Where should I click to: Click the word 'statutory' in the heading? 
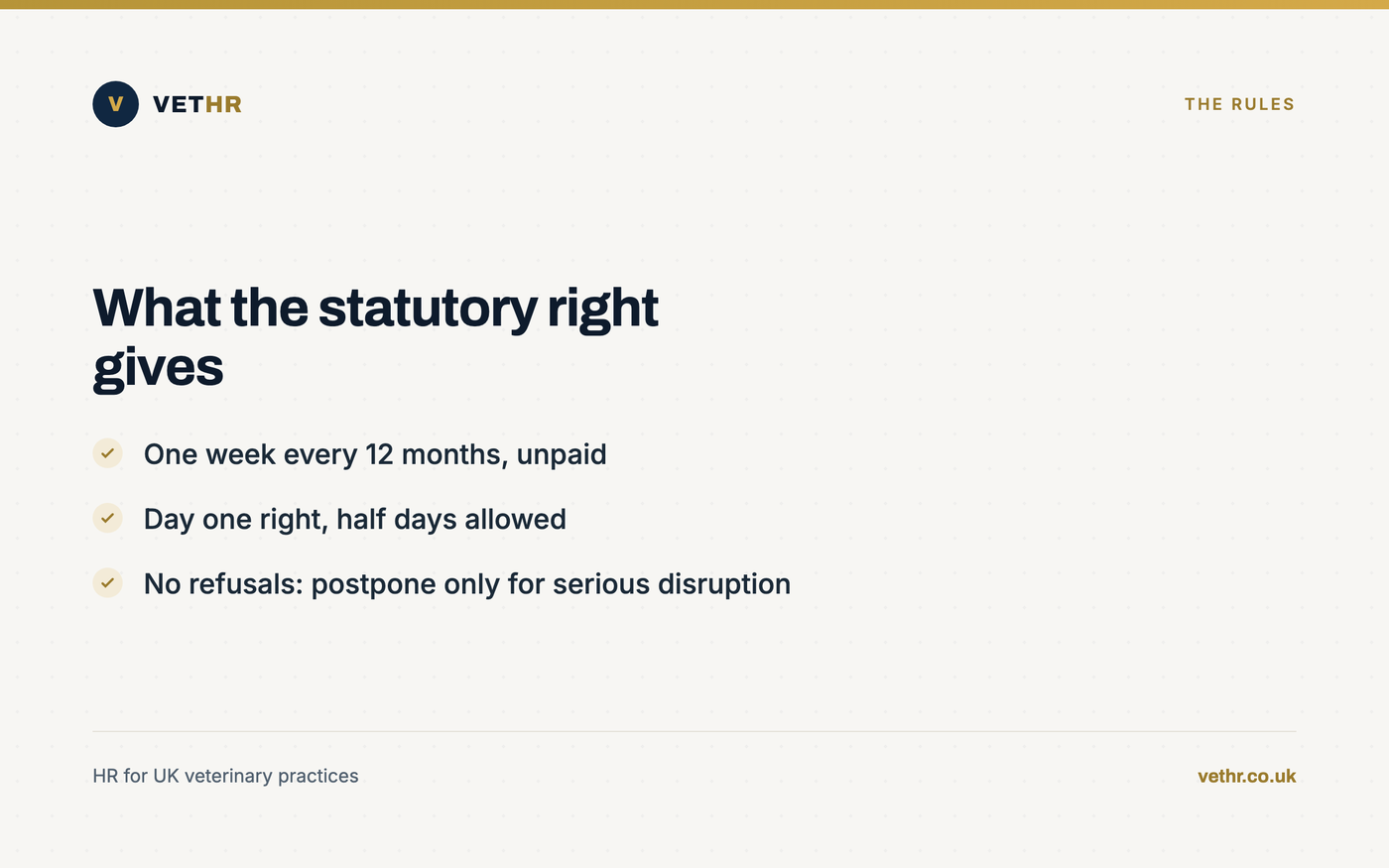point(428,308)
